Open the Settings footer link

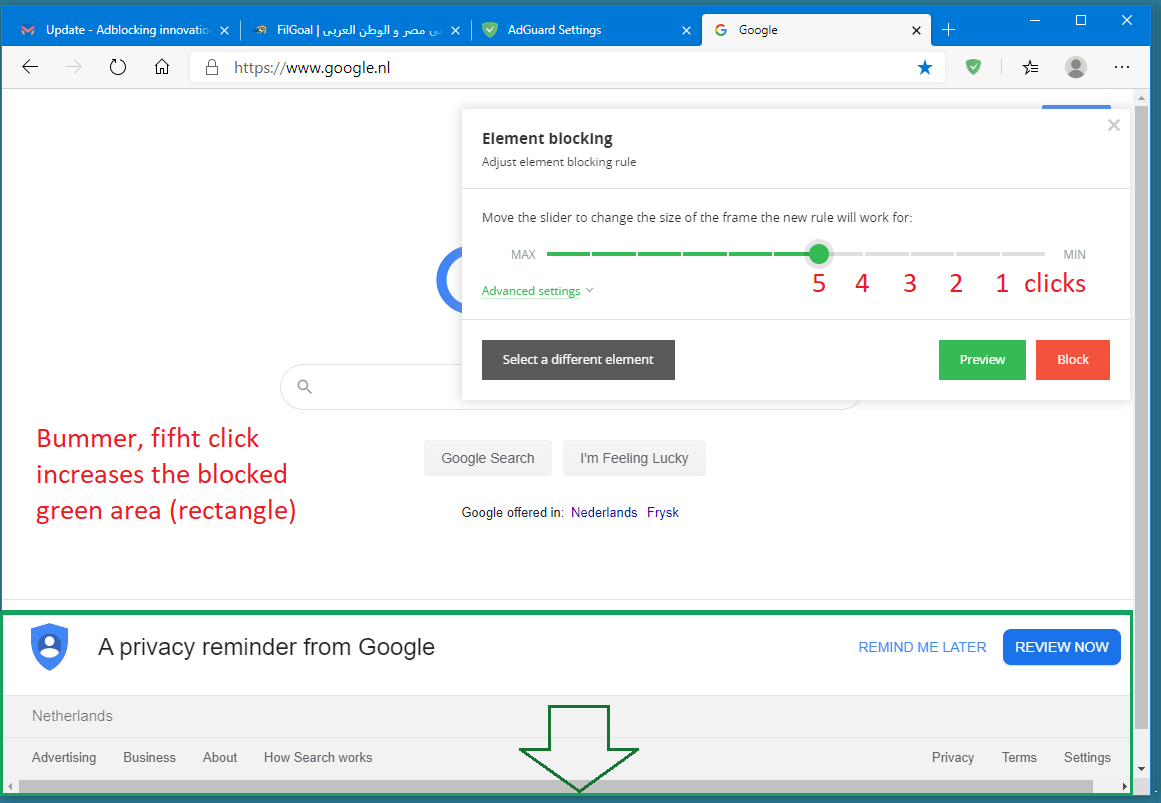[1087, 757]
